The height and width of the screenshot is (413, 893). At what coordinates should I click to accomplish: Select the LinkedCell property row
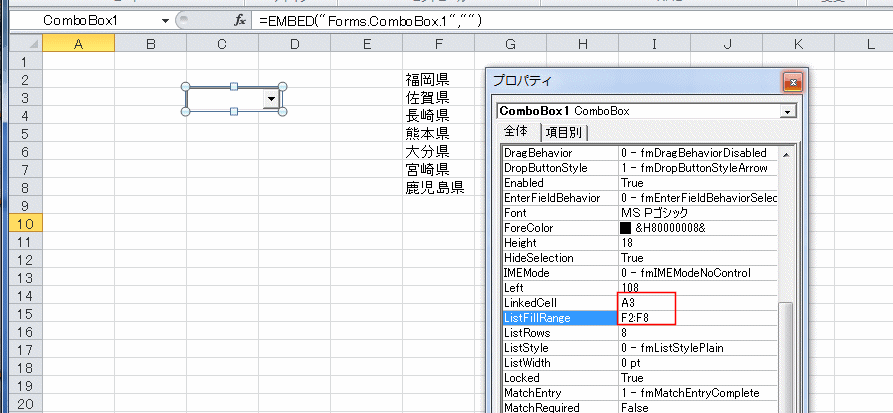640,302
